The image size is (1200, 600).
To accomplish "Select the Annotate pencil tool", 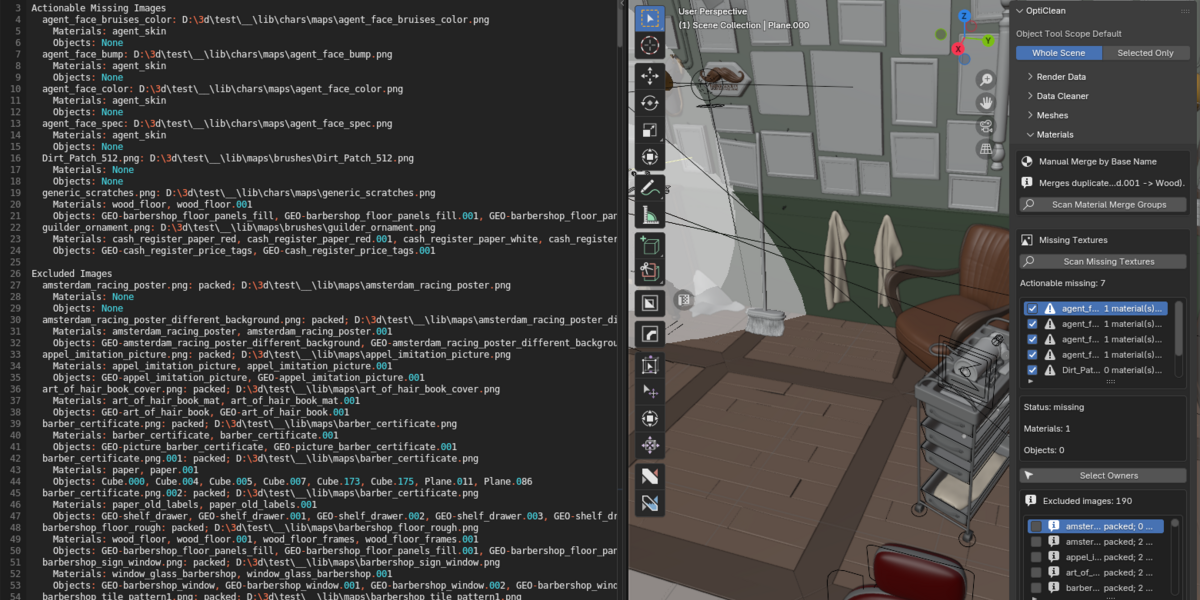I will pyautogui.click(x=650, y=186).
